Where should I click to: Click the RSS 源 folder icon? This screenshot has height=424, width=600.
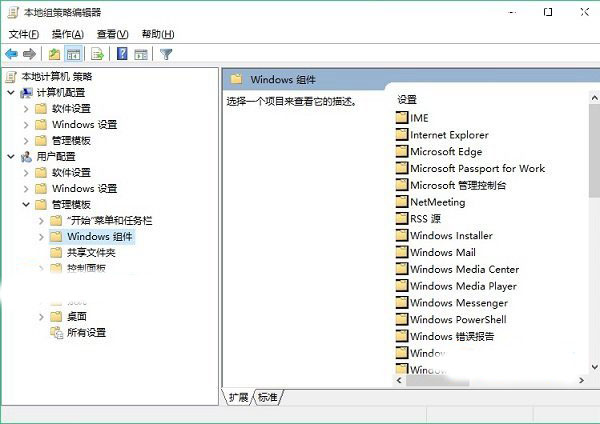(x=402, y=219)
